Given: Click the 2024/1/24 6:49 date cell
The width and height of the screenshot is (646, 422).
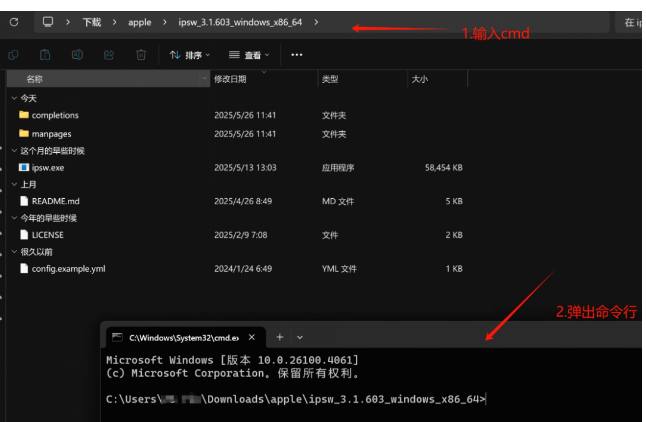Looking at the screenshot, I should point(243,269).
